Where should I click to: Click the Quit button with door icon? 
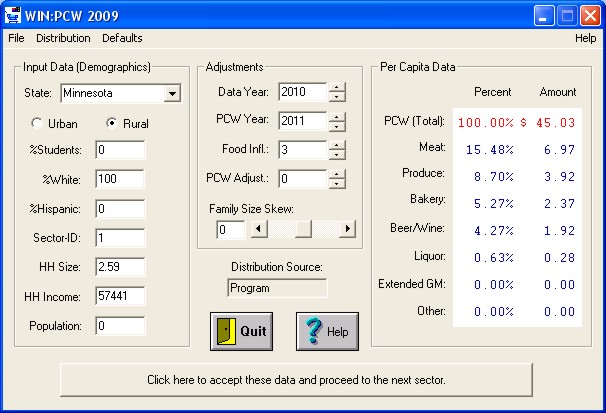pos(241,331)
